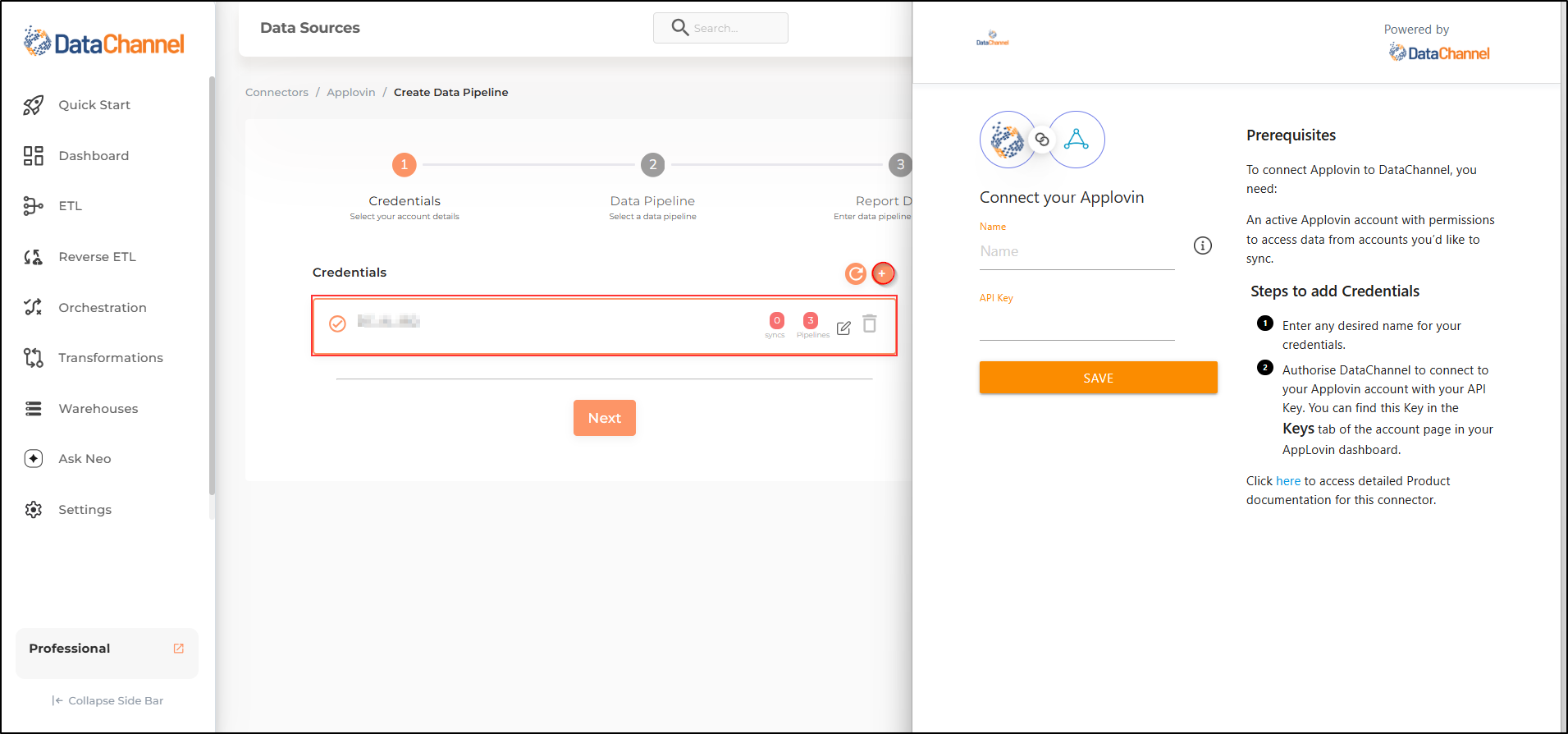The width and height of the screenshot is (1568, 734).
Task: Click the Applovin connector logo circle
Action: click(1077, 140)
